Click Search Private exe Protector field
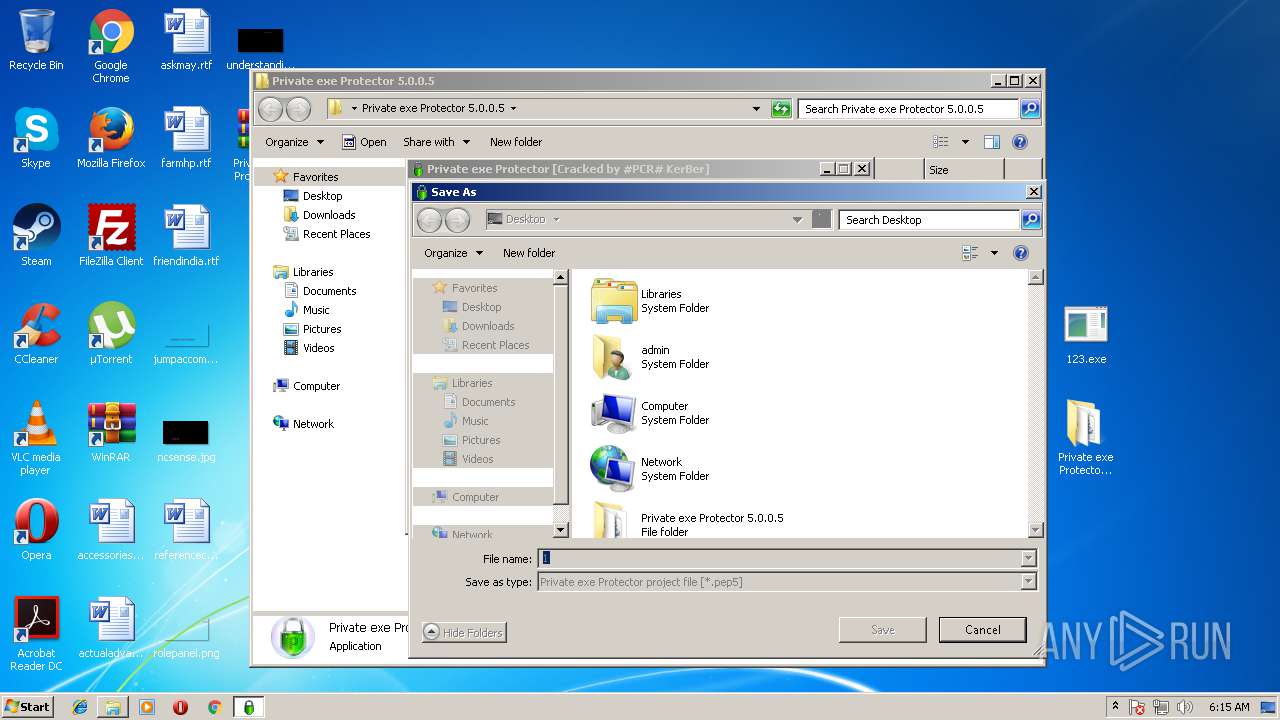 908,109
